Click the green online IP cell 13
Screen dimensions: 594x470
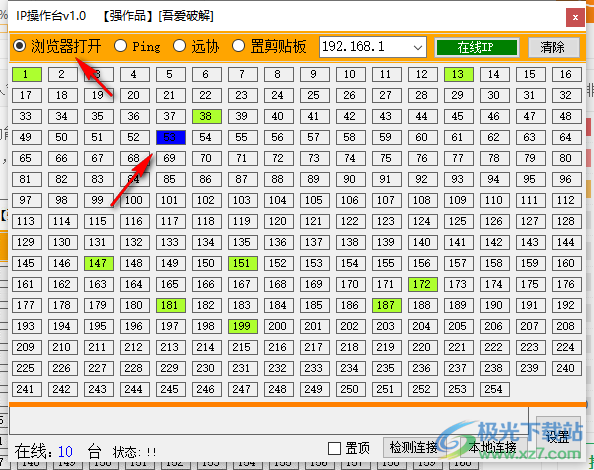tap(459, 74)
